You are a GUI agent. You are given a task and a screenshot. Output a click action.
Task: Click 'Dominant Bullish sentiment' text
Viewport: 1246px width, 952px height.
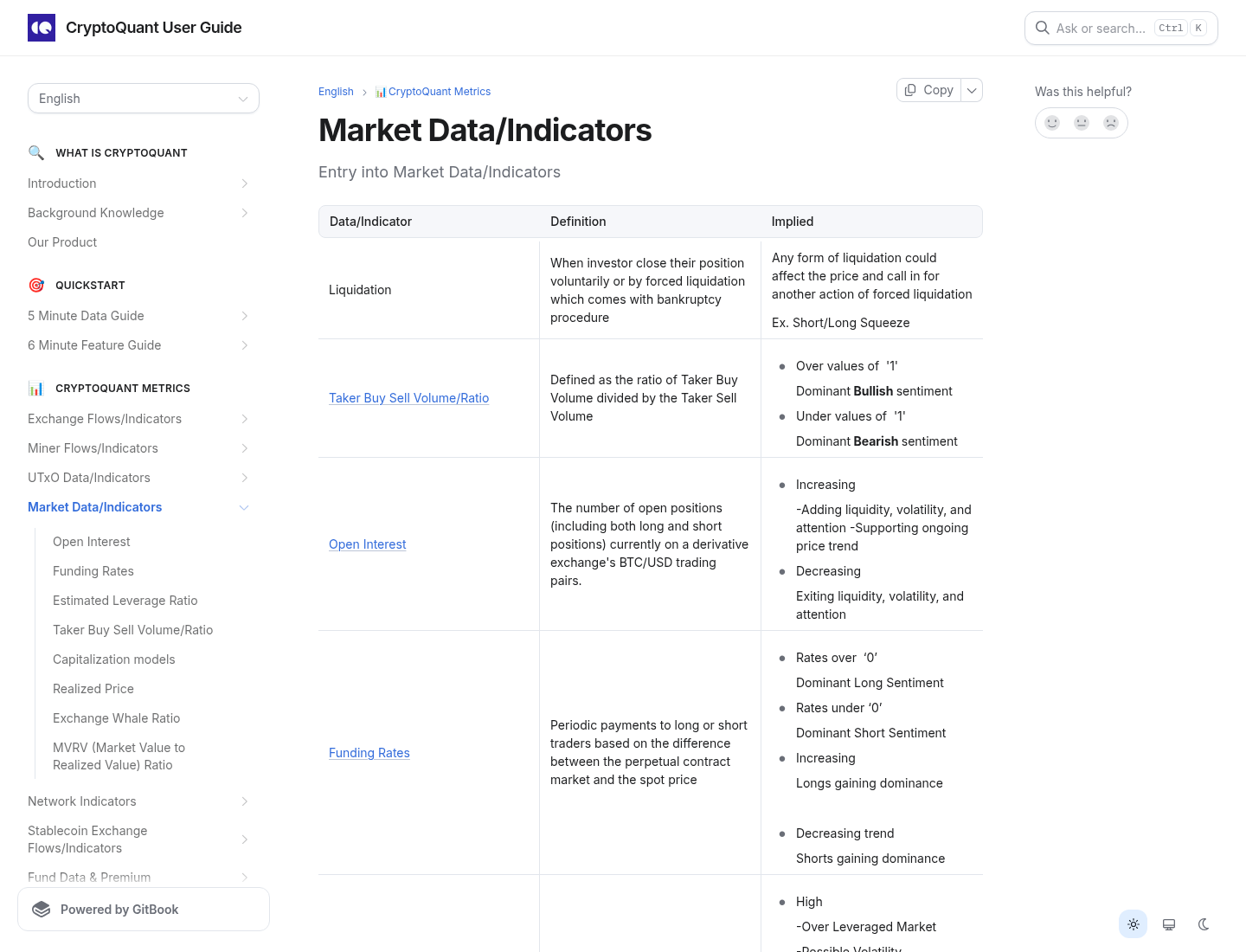tap(874, 391)
